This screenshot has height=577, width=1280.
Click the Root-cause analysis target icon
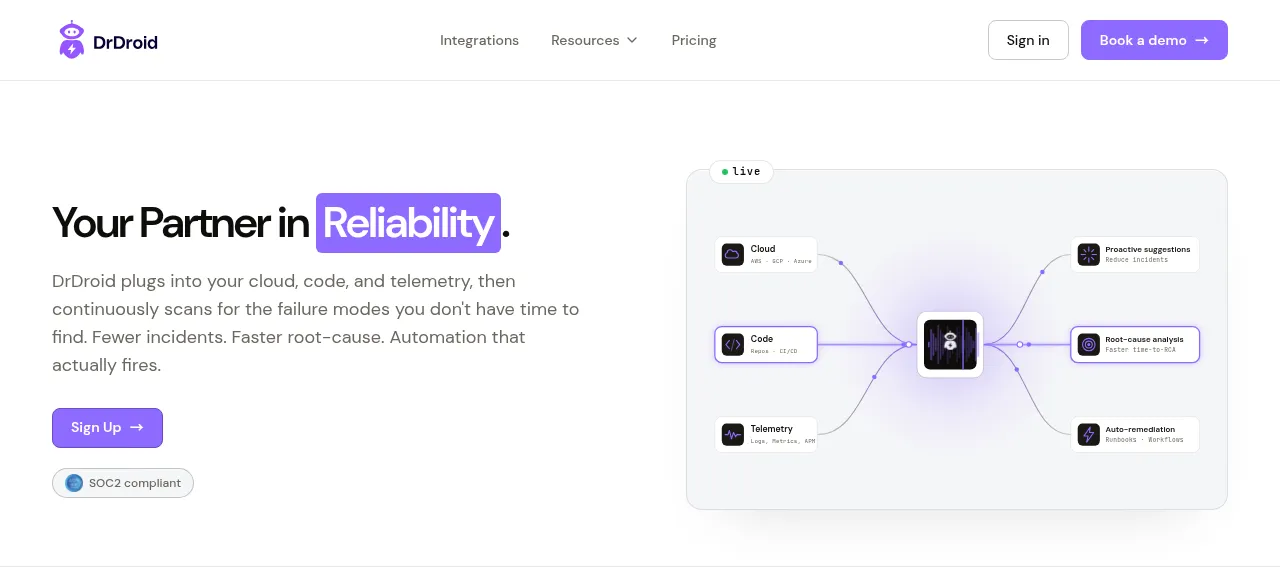tap(1088, 344)
